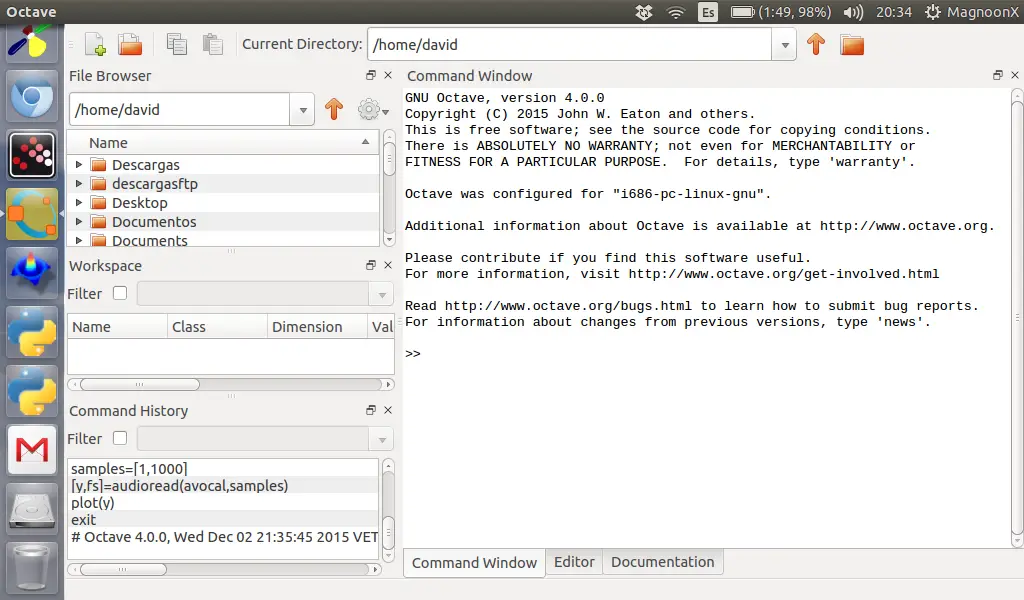Click the Wi-Fi network indicator
1024x600 pixels.
676,12
